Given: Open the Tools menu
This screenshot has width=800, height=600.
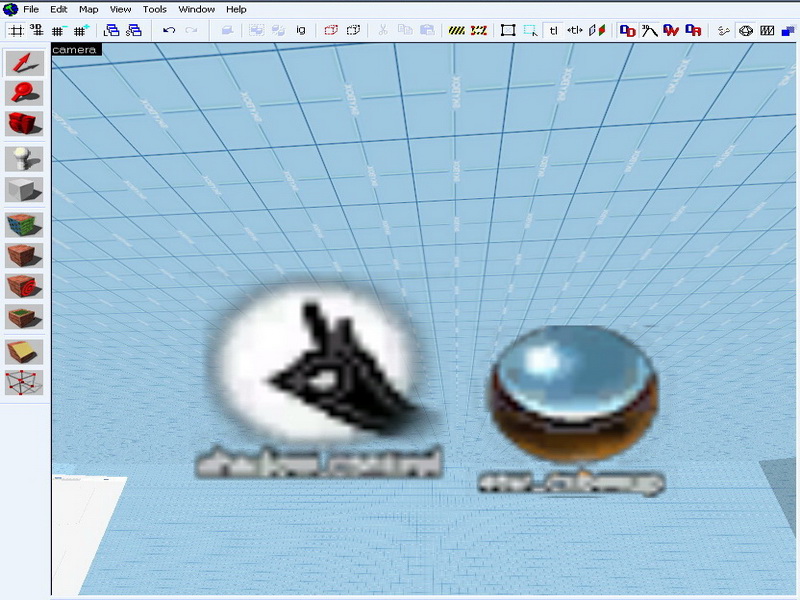Looking at the screenshot, I should (x=154, y=9).
